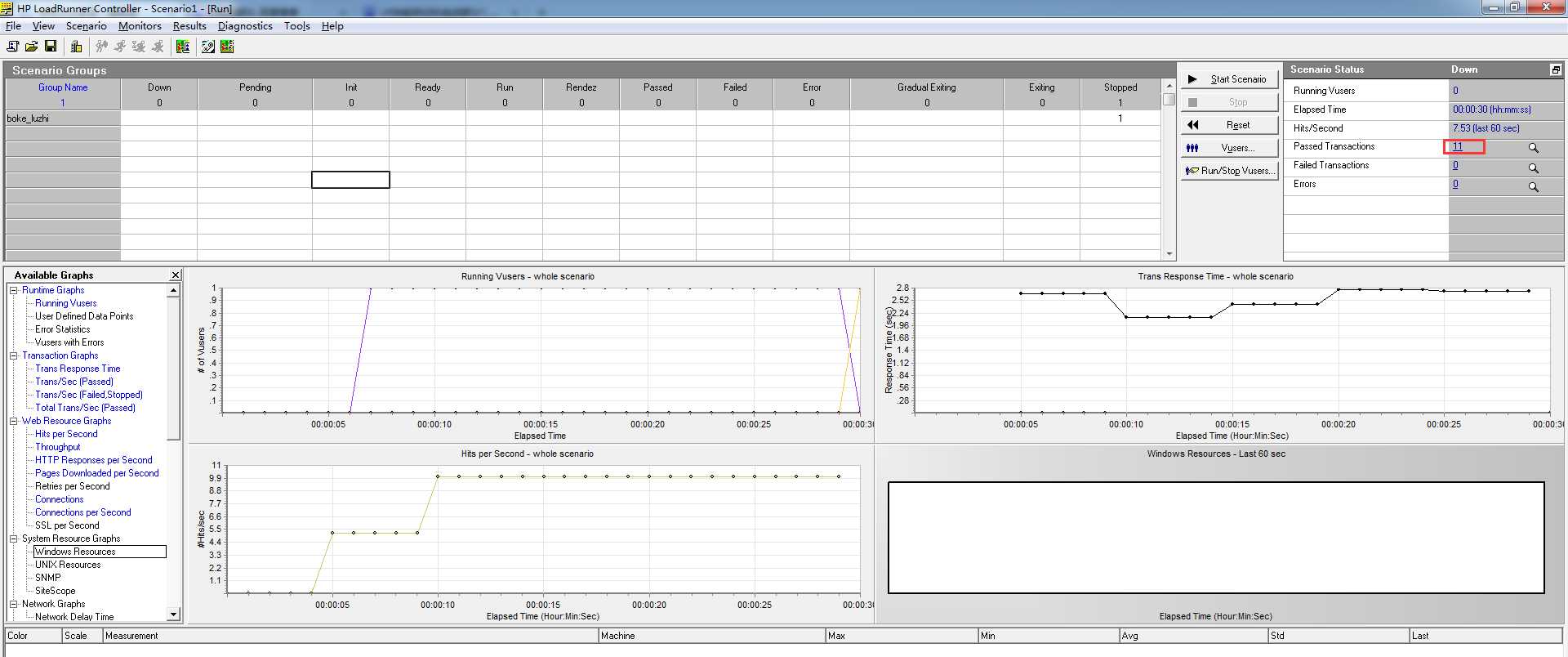The image size is (1568, 657).
Task: Select Windows Resources graph item
Action: click(x=75, y=552)
